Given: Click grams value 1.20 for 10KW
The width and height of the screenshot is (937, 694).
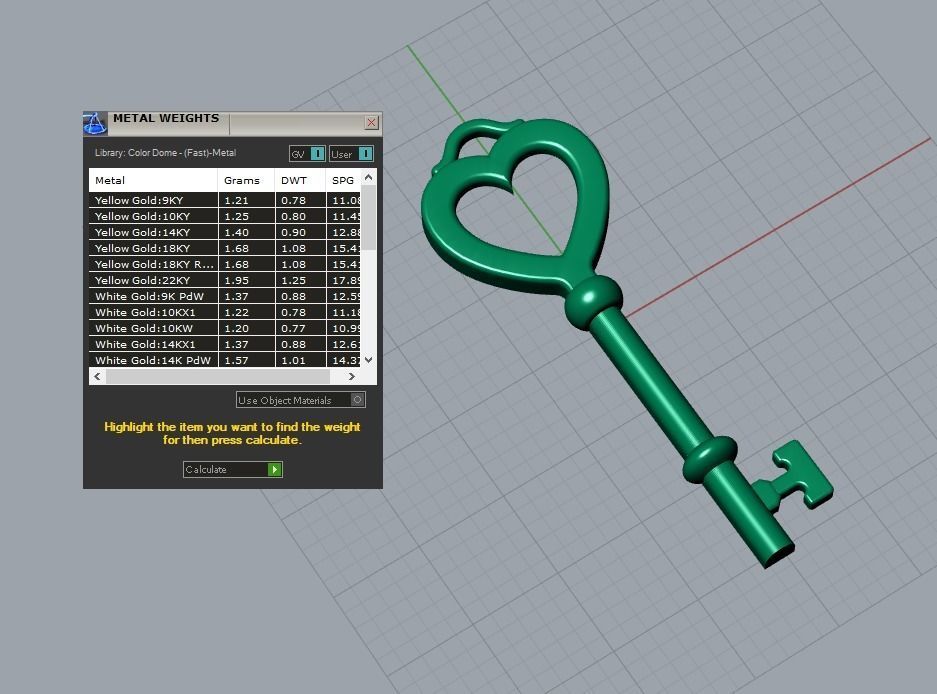Looking at the screenshot, I should (x=236, y=328).
